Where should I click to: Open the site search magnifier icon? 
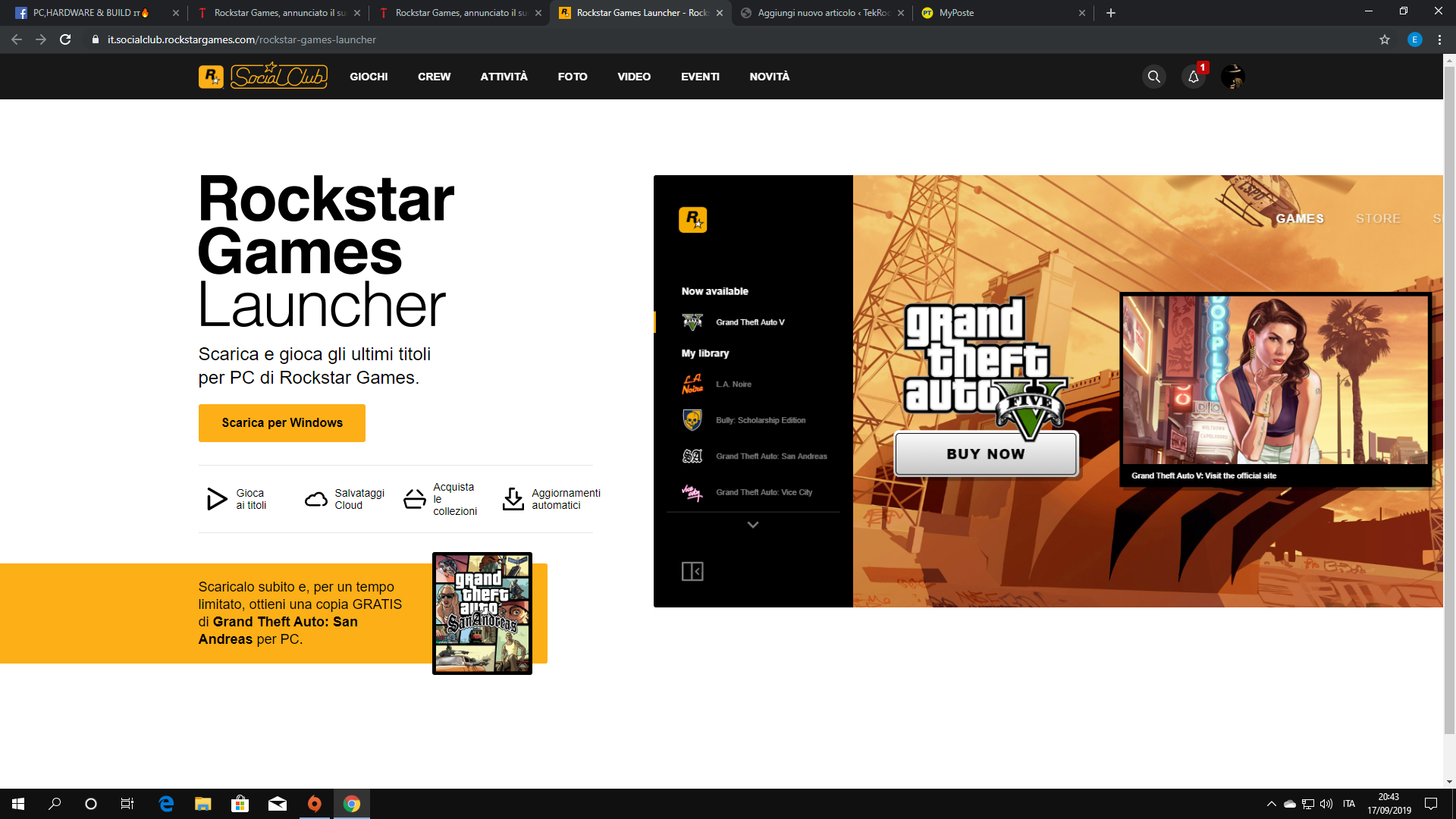tap(1154, 77)
